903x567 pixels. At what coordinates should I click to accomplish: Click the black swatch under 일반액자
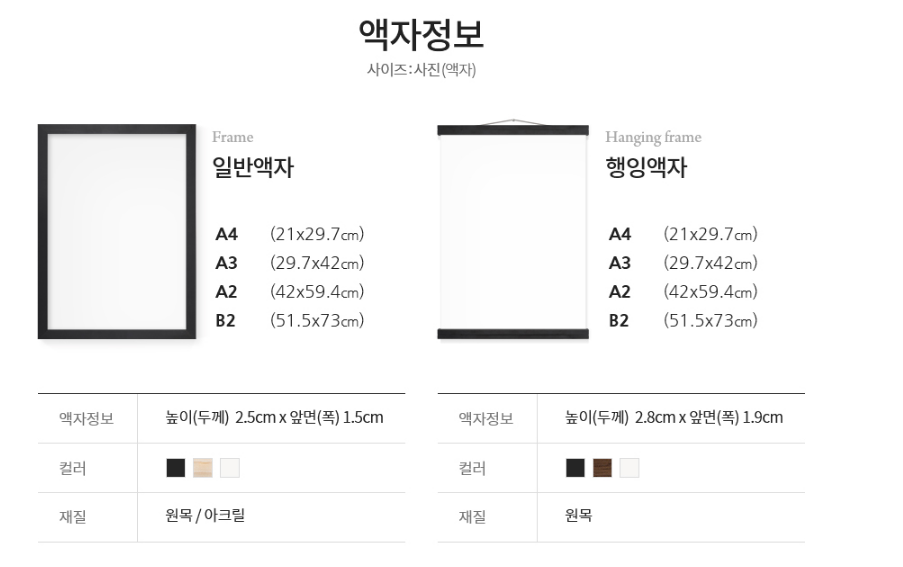coord(176,468)
